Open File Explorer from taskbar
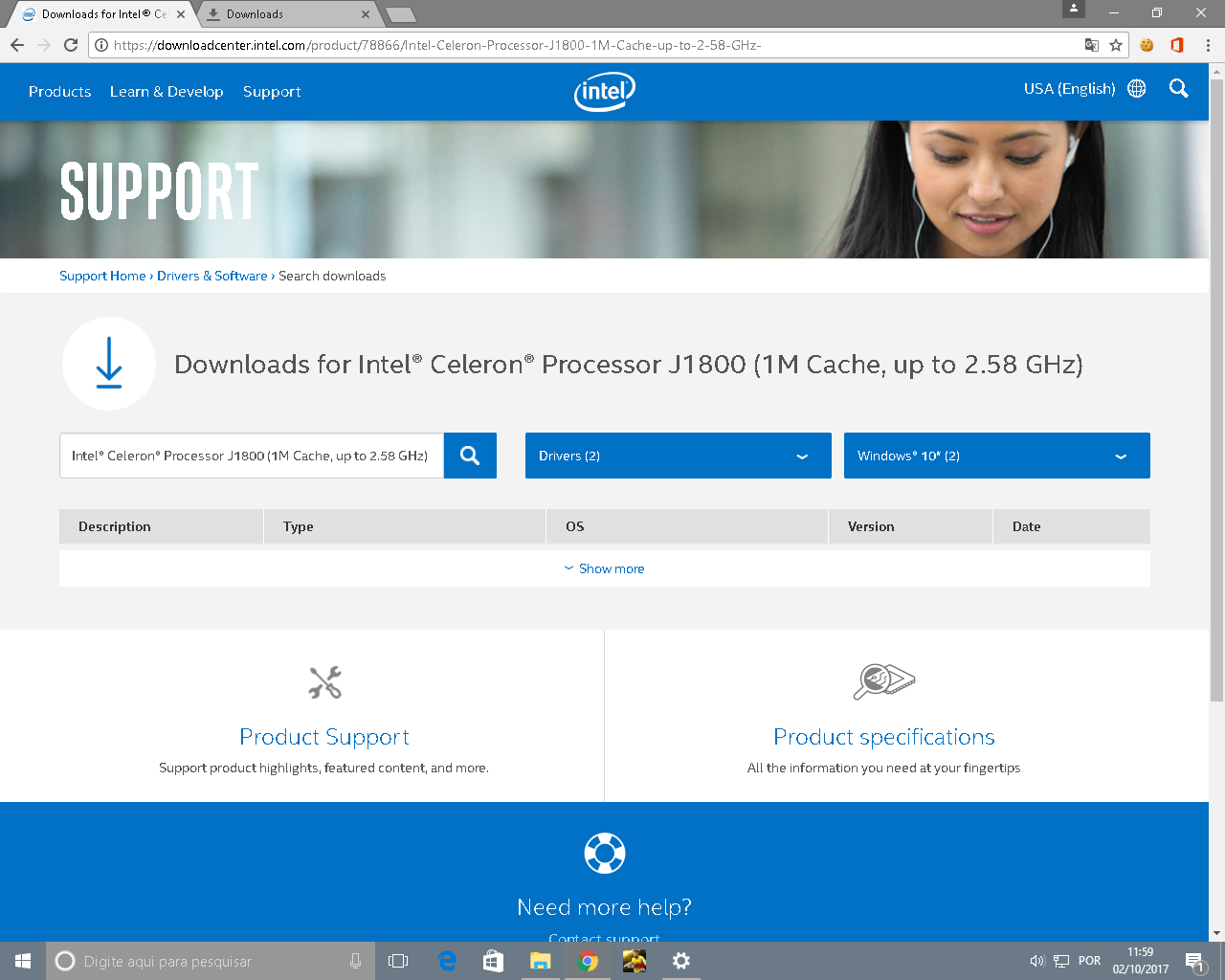Screen dimensions: 1225x980 [541, 961]
